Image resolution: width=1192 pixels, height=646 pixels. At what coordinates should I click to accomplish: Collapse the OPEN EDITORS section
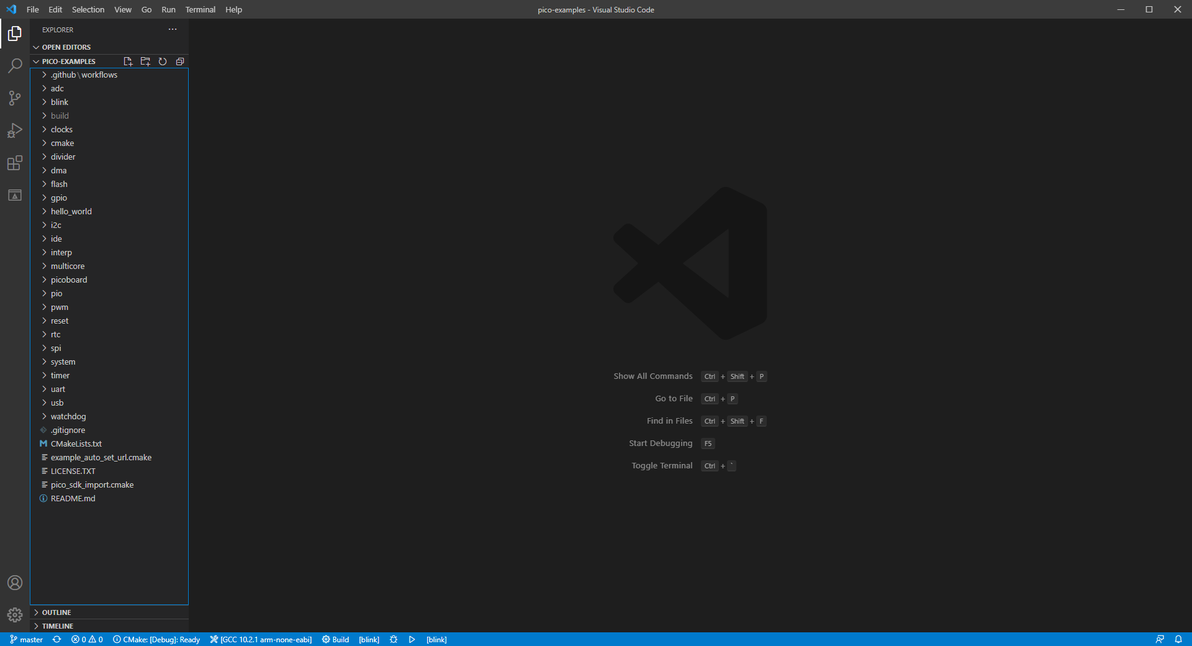coord(109,47)
